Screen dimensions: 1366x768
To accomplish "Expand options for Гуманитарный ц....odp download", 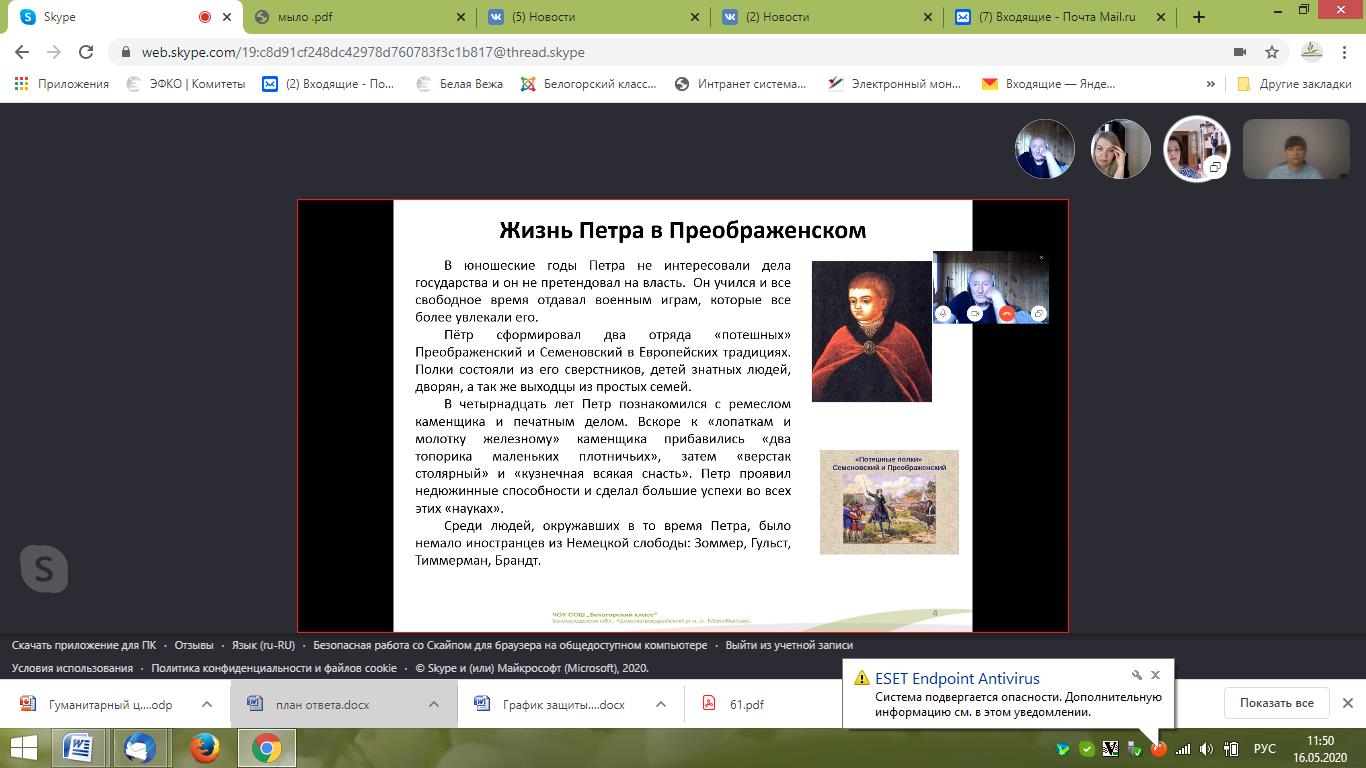I will coord(207,704).
